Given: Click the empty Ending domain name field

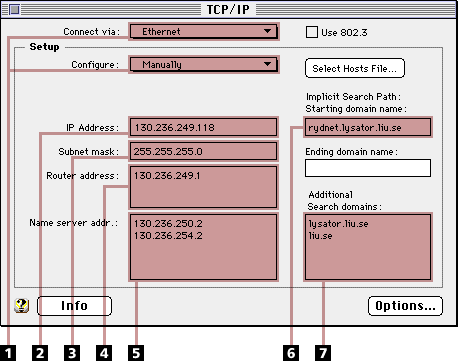Looking at the screenshot, I should click(368, 168).
